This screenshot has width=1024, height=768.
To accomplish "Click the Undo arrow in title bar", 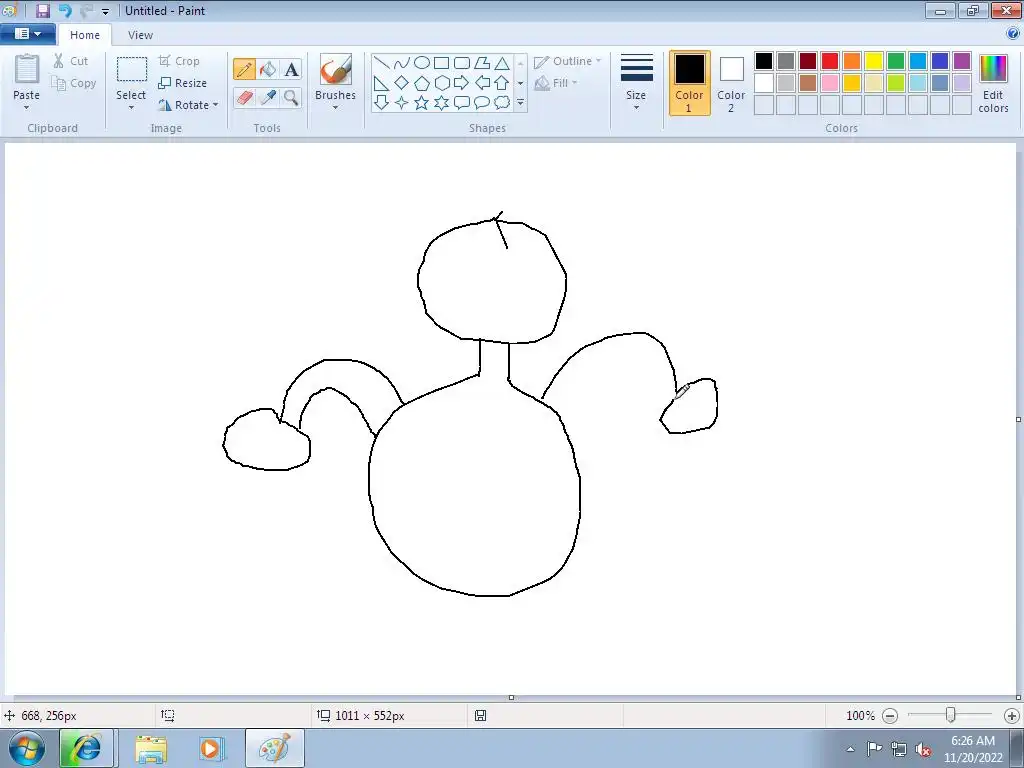I will click(x=65, y=10).
